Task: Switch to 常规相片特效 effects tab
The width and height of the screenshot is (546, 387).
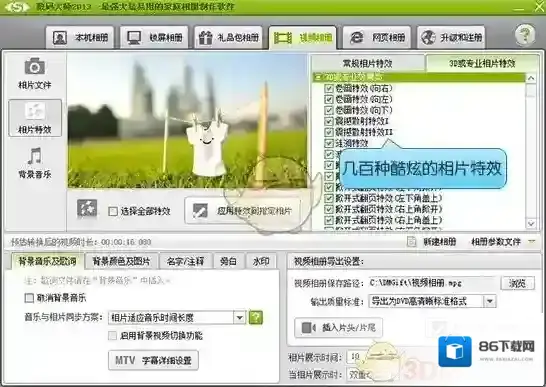Action: (368, 63)
